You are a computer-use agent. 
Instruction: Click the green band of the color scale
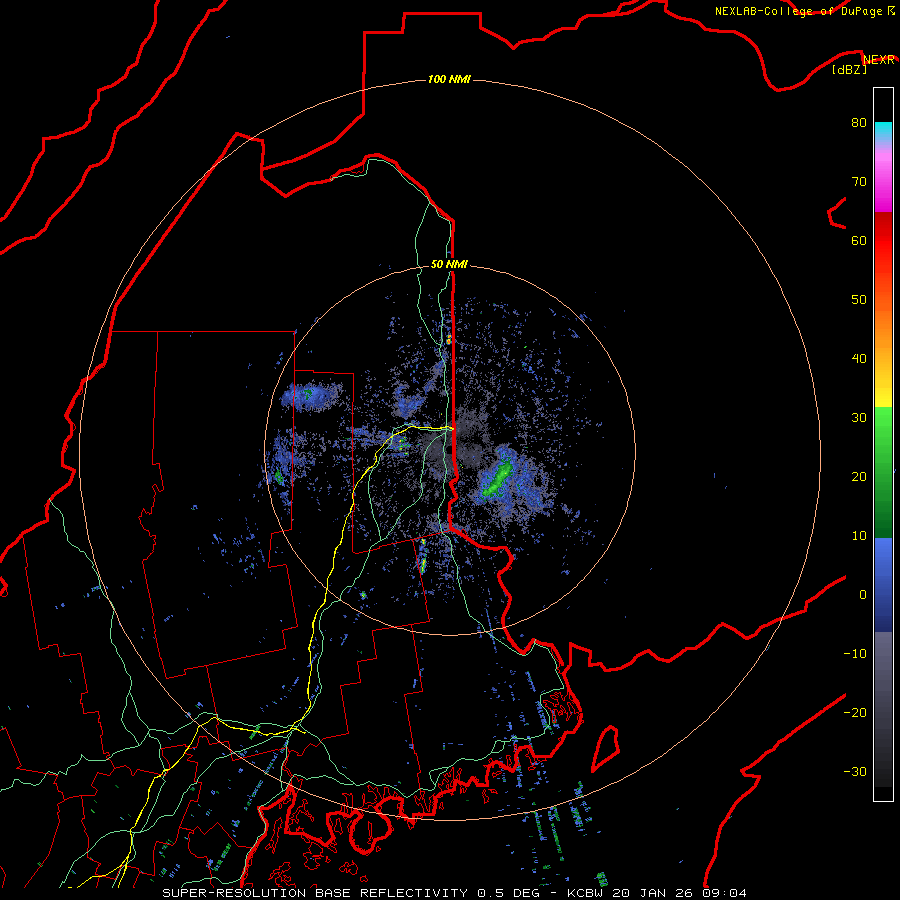[x=883, y=472]
